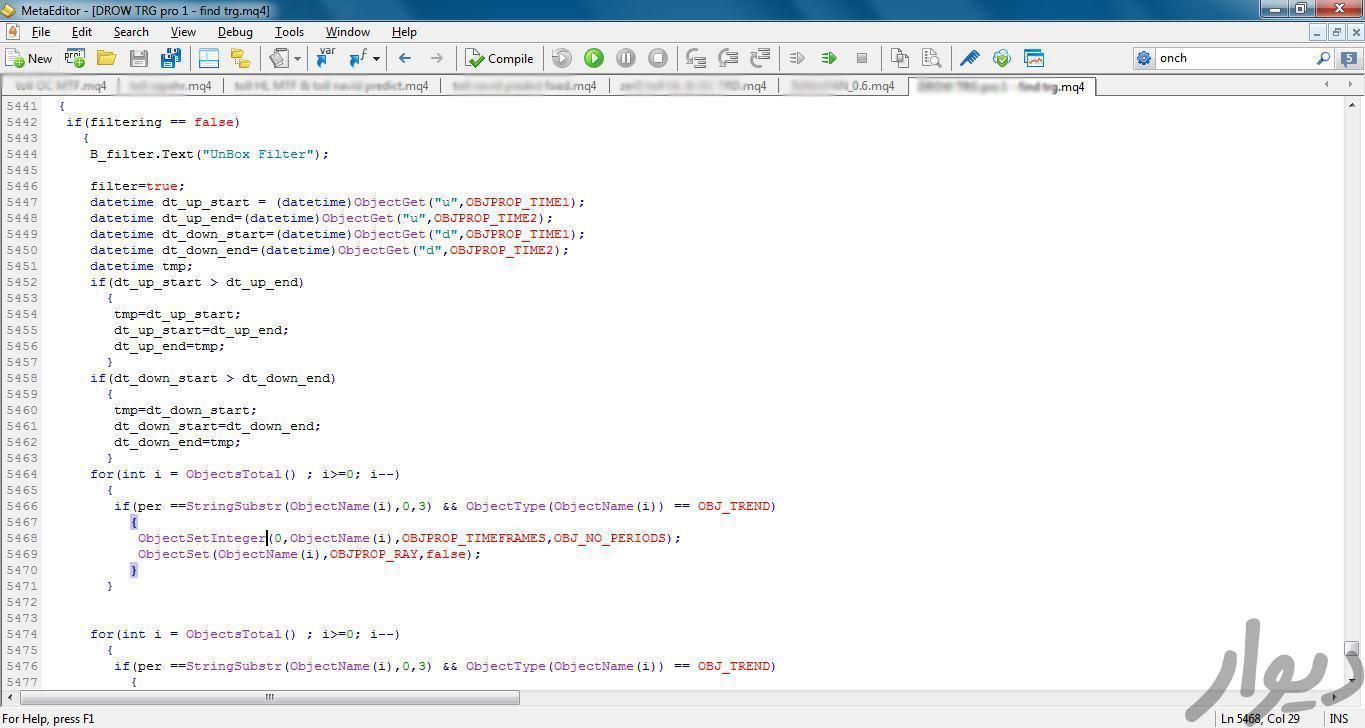Compile the current mq4 file
1365x728 pixels.
tap(499, 58)
